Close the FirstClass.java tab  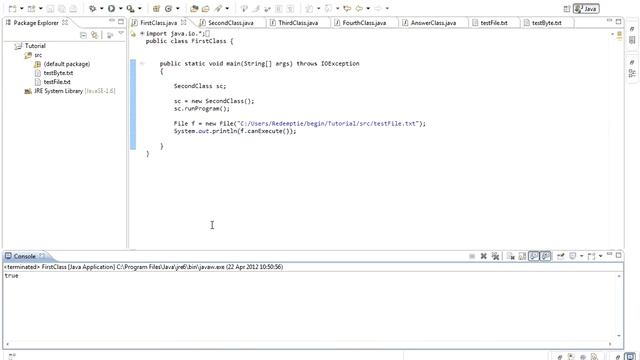pyautogui.click(x=184, y=22)
